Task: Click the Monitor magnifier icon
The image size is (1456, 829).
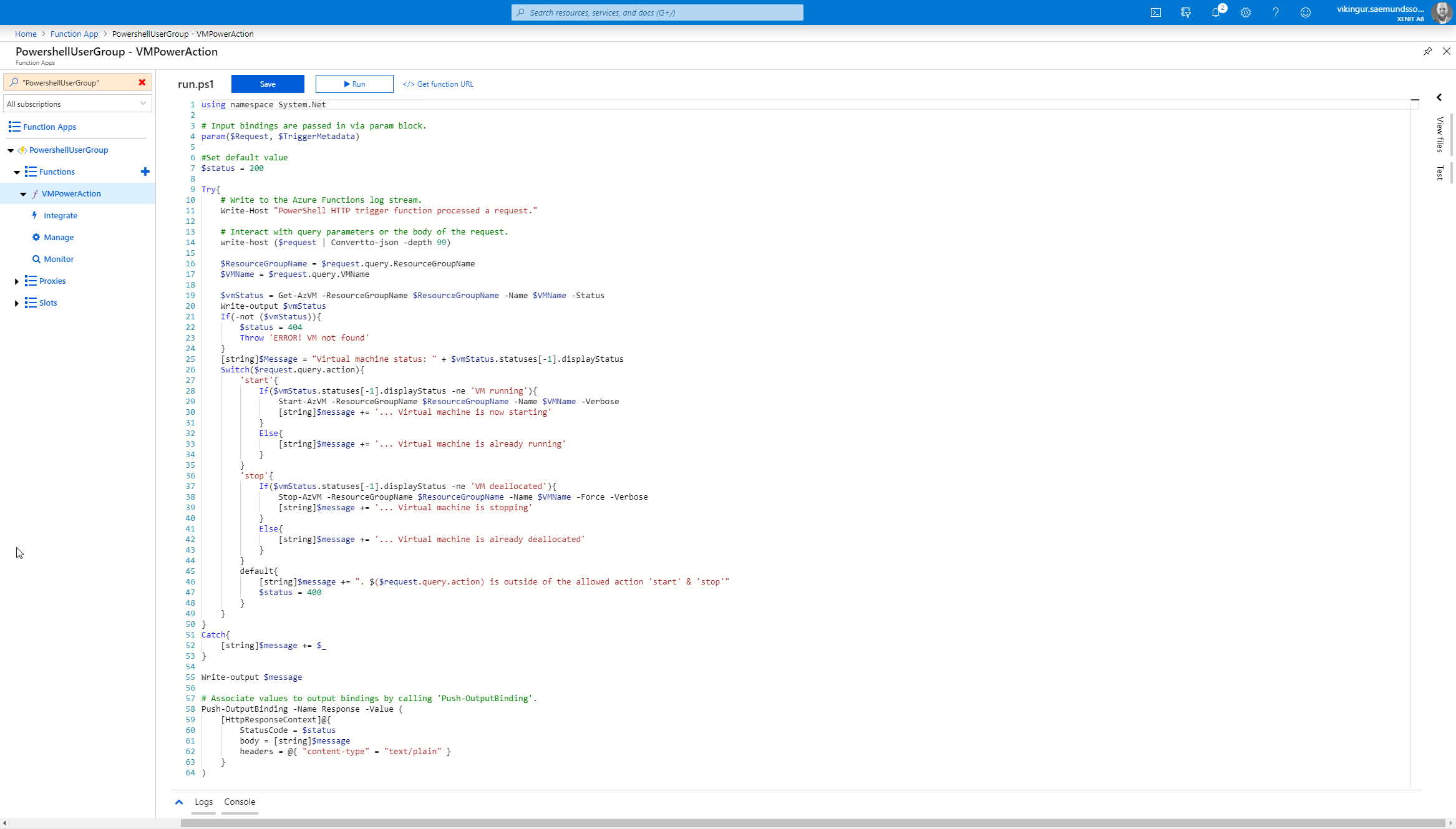Action: [36, 259]
